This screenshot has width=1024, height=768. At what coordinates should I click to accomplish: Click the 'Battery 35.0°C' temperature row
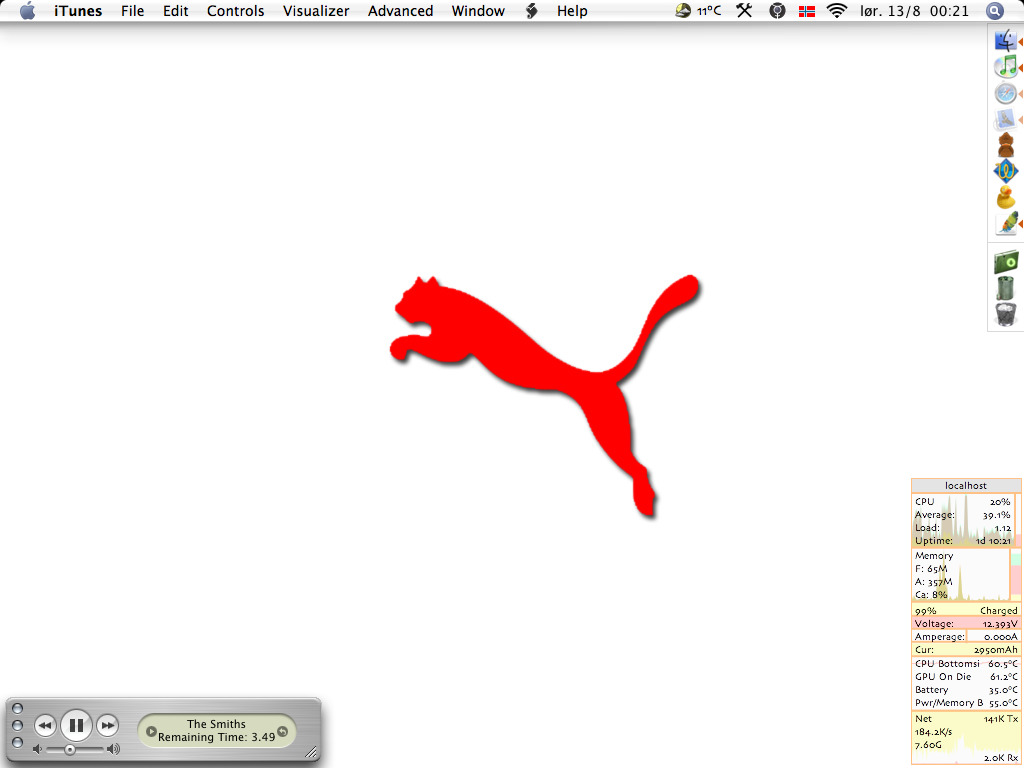[966, 690]
